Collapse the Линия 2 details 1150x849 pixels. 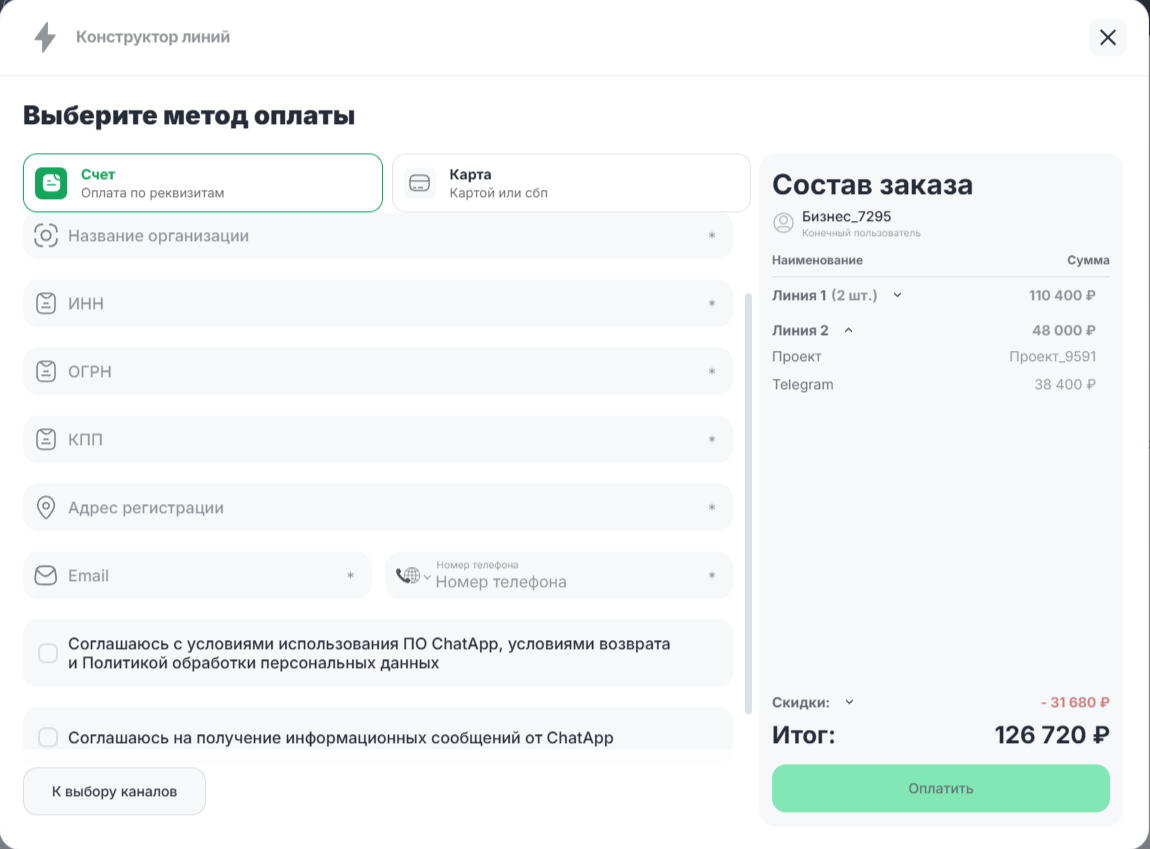tap(848, 330)
